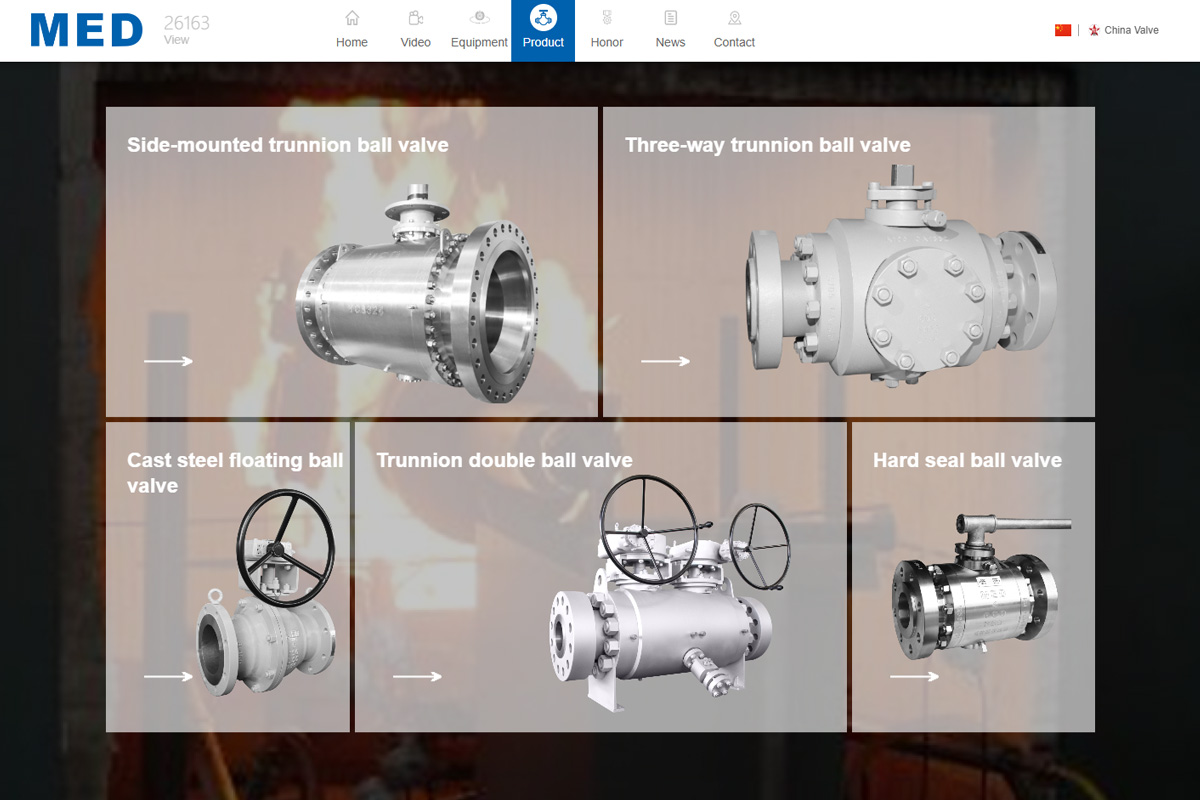Click the MED logo

click(87, 31)
